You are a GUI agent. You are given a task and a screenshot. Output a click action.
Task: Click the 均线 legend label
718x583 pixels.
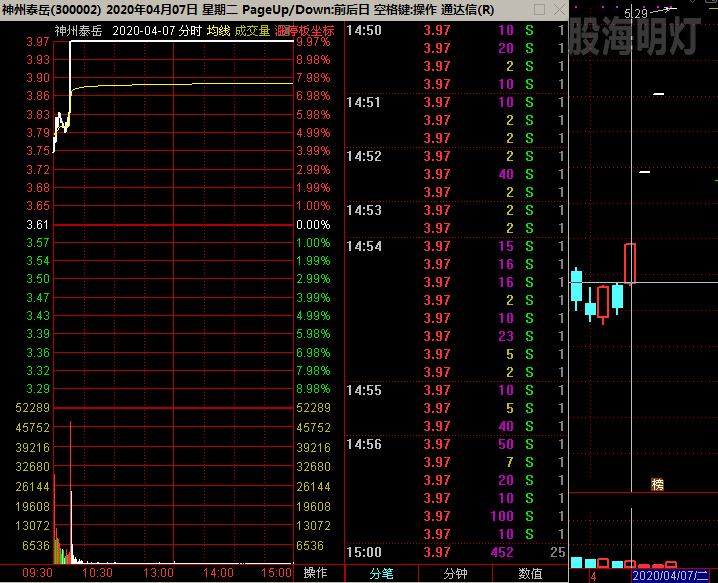(218, 31)
